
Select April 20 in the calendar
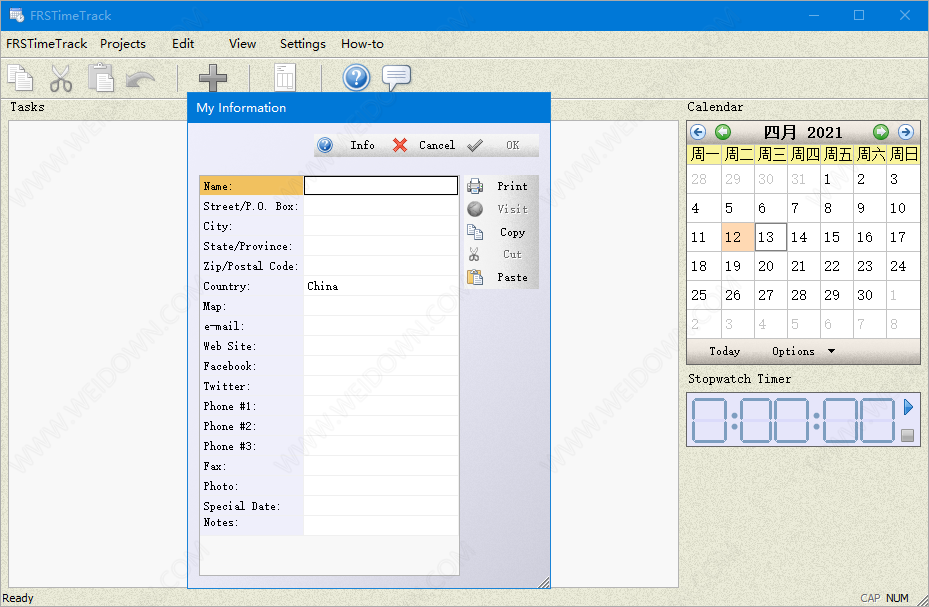(770, 266)
